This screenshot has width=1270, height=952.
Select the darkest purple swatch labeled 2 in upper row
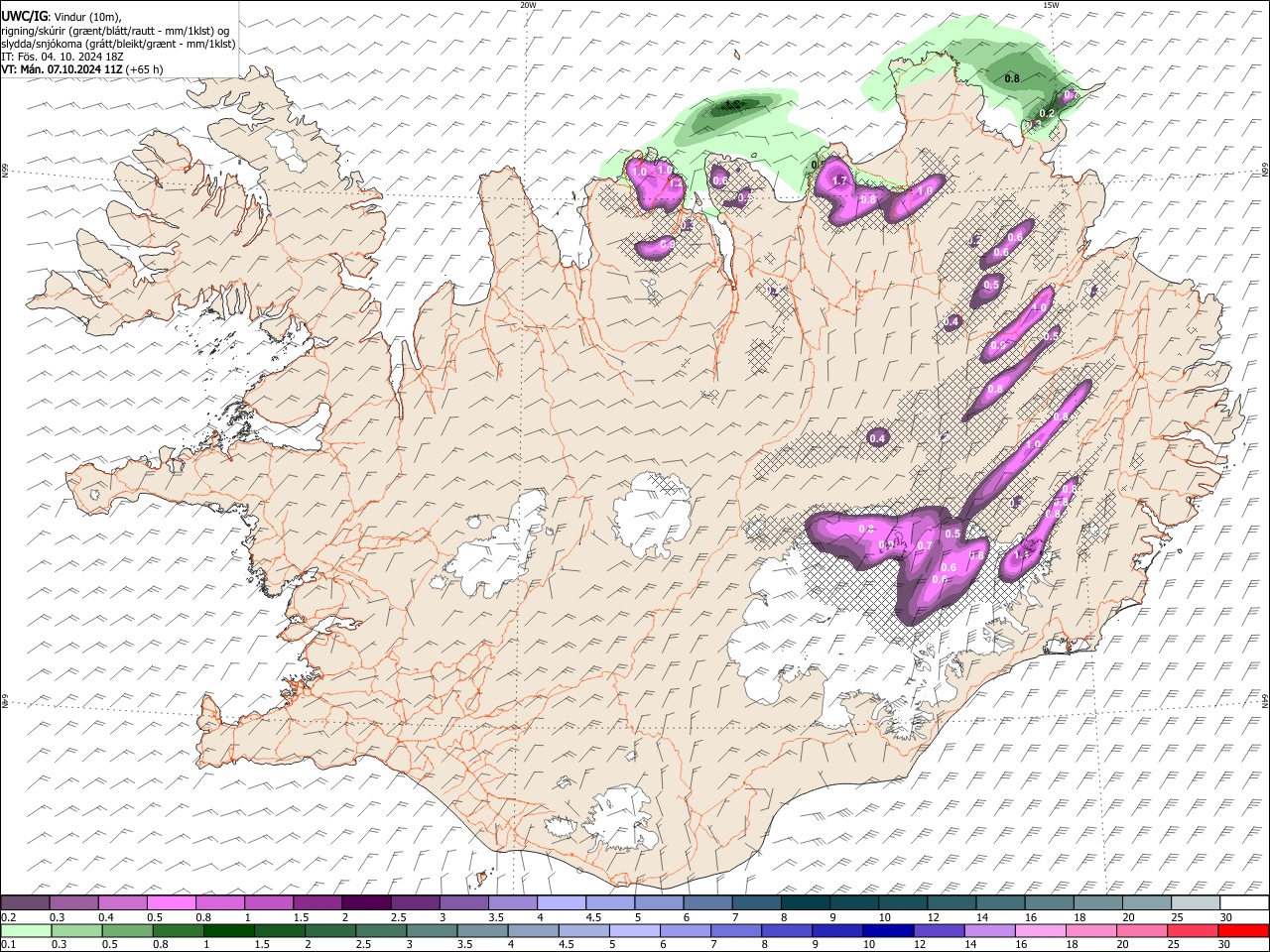(366, 903)
